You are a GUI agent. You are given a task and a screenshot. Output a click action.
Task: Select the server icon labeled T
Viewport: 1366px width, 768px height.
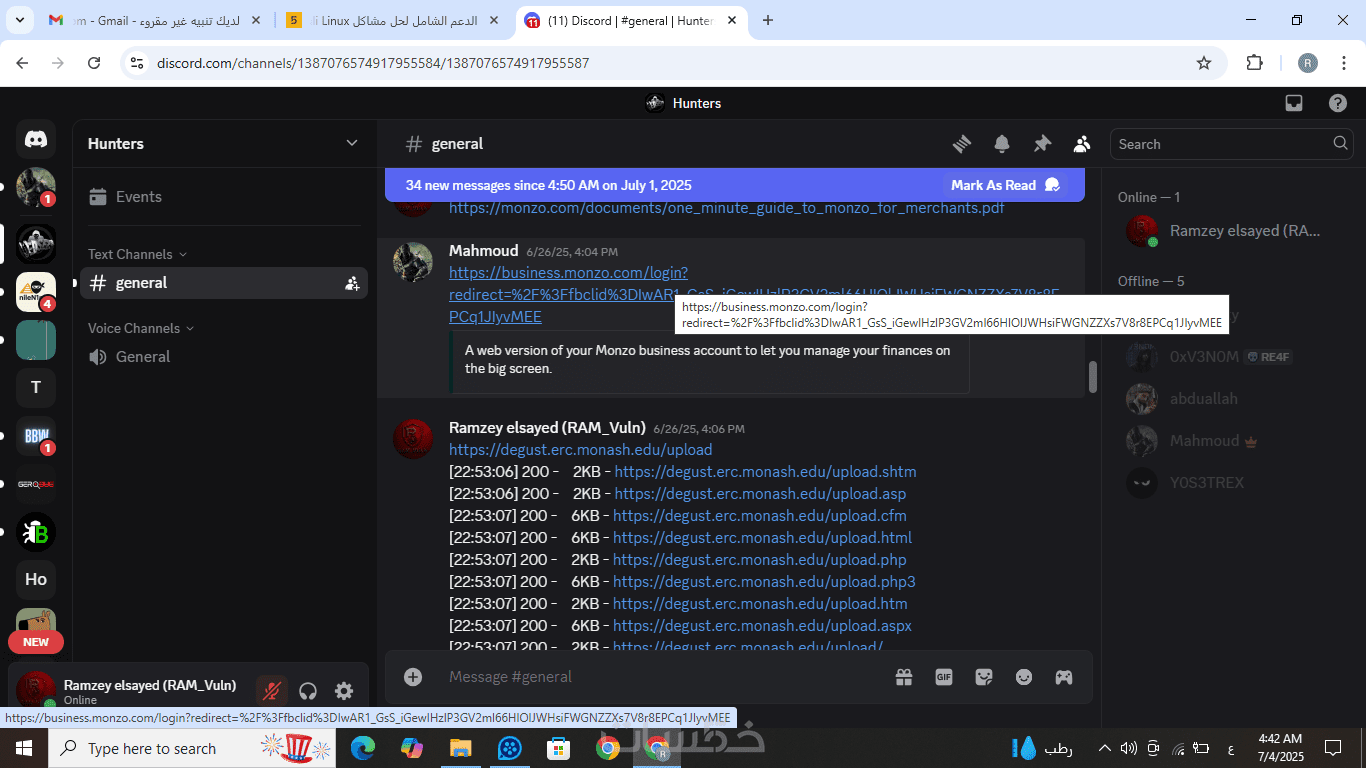pos(36,387)
